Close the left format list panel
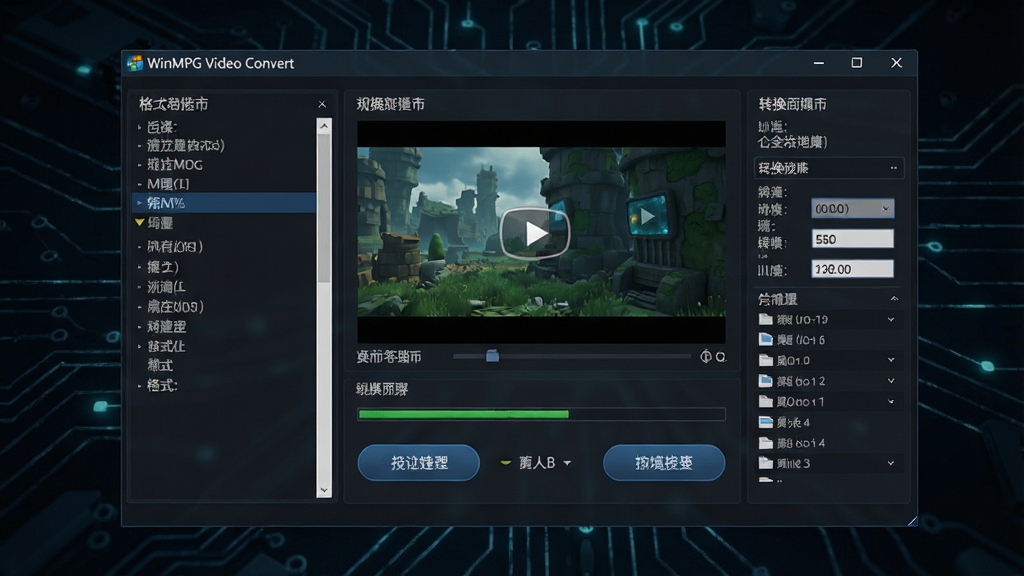The image size is (1024, 576). [x=322, y=104]
